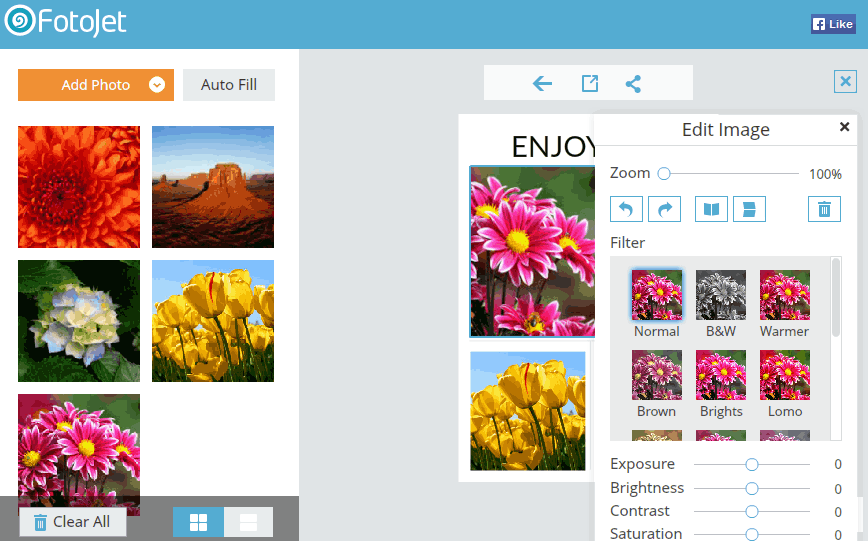
Task: Click the Facebook Like button
Action: pyautogui.click(x=833, y=24)
